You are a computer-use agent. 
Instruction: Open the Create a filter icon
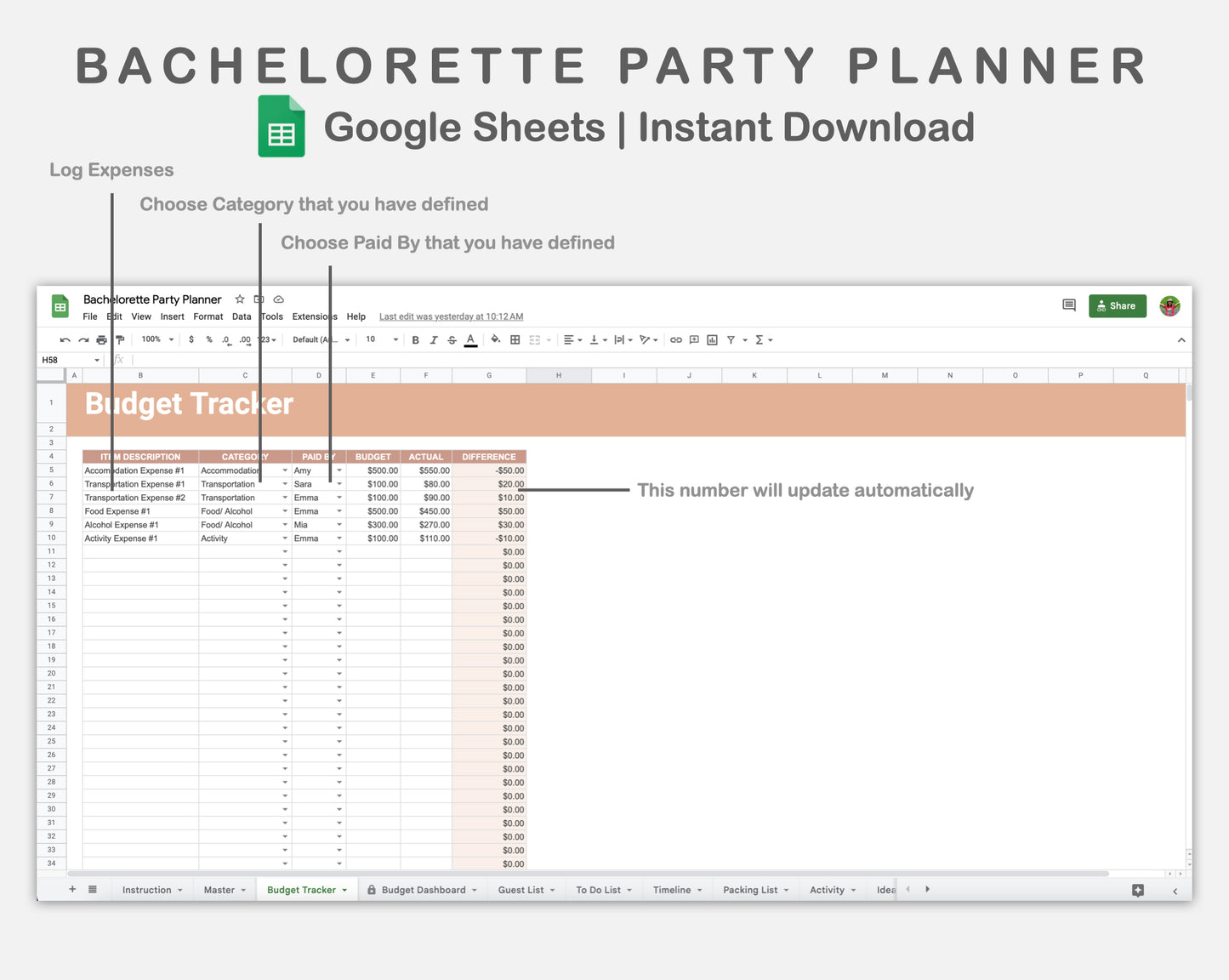pos(730,339)
